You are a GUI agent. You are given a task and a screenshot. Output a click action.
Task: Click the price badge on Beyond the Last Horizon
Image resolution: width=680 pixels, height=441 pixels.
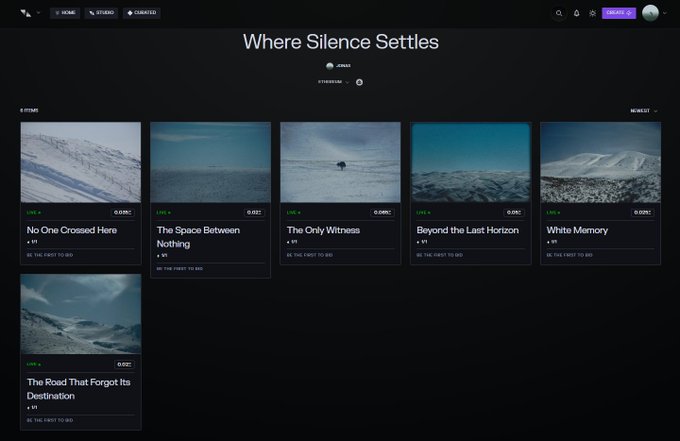[x=514, y=212]
